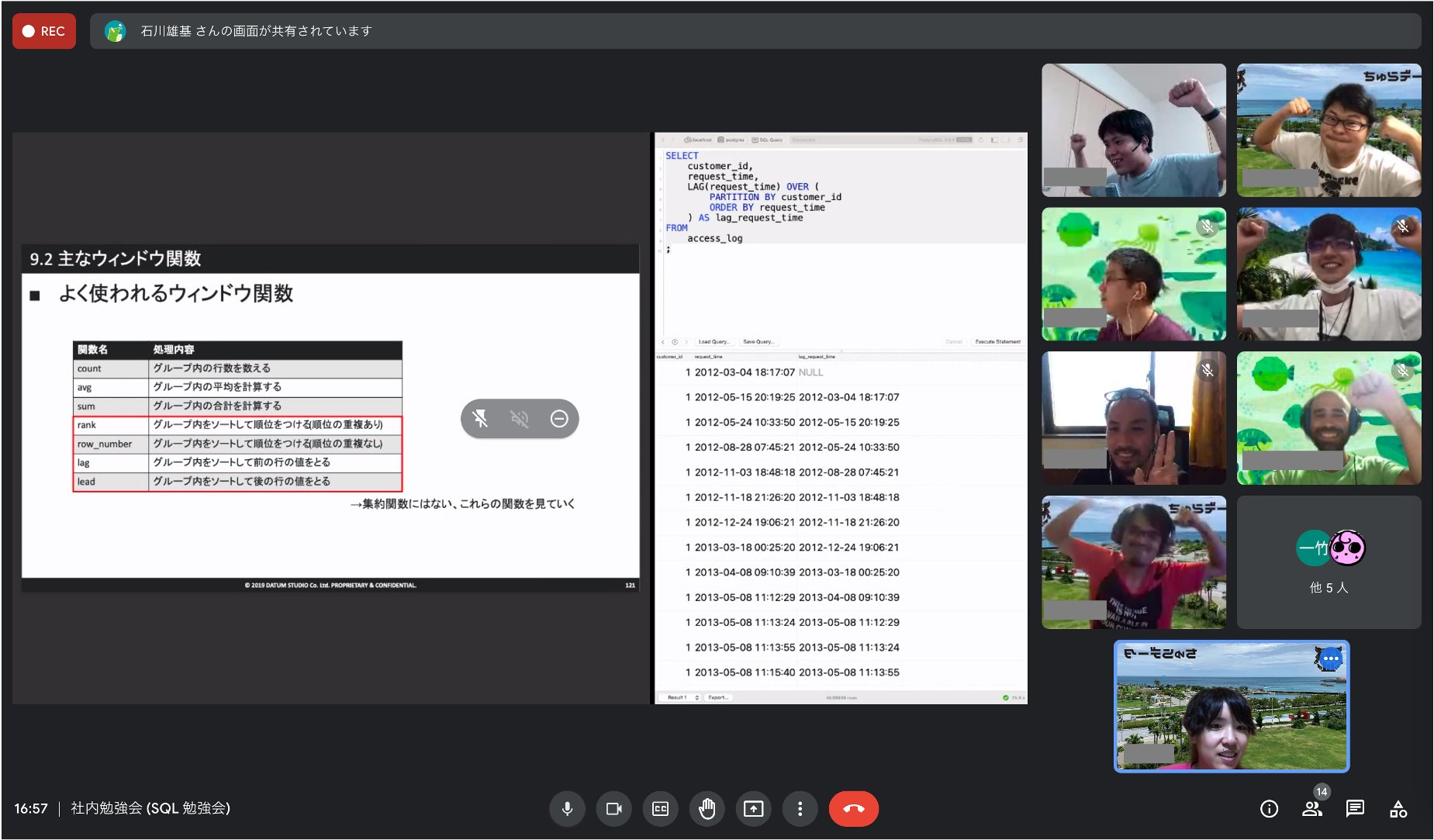
Task: Click the request_time column header in results
Action: [x=708, y=357]
